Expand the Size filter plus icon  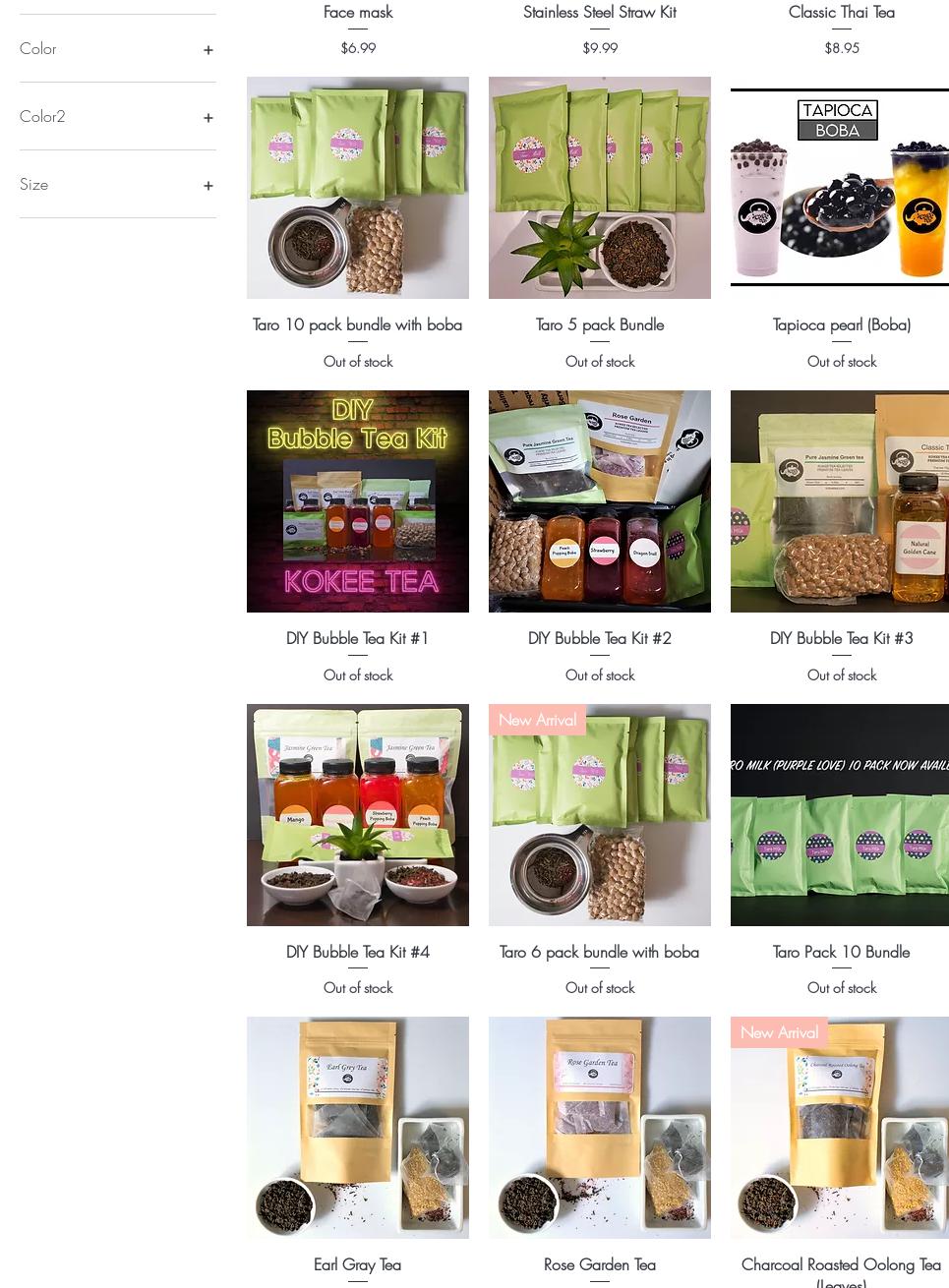click(208, 185)
